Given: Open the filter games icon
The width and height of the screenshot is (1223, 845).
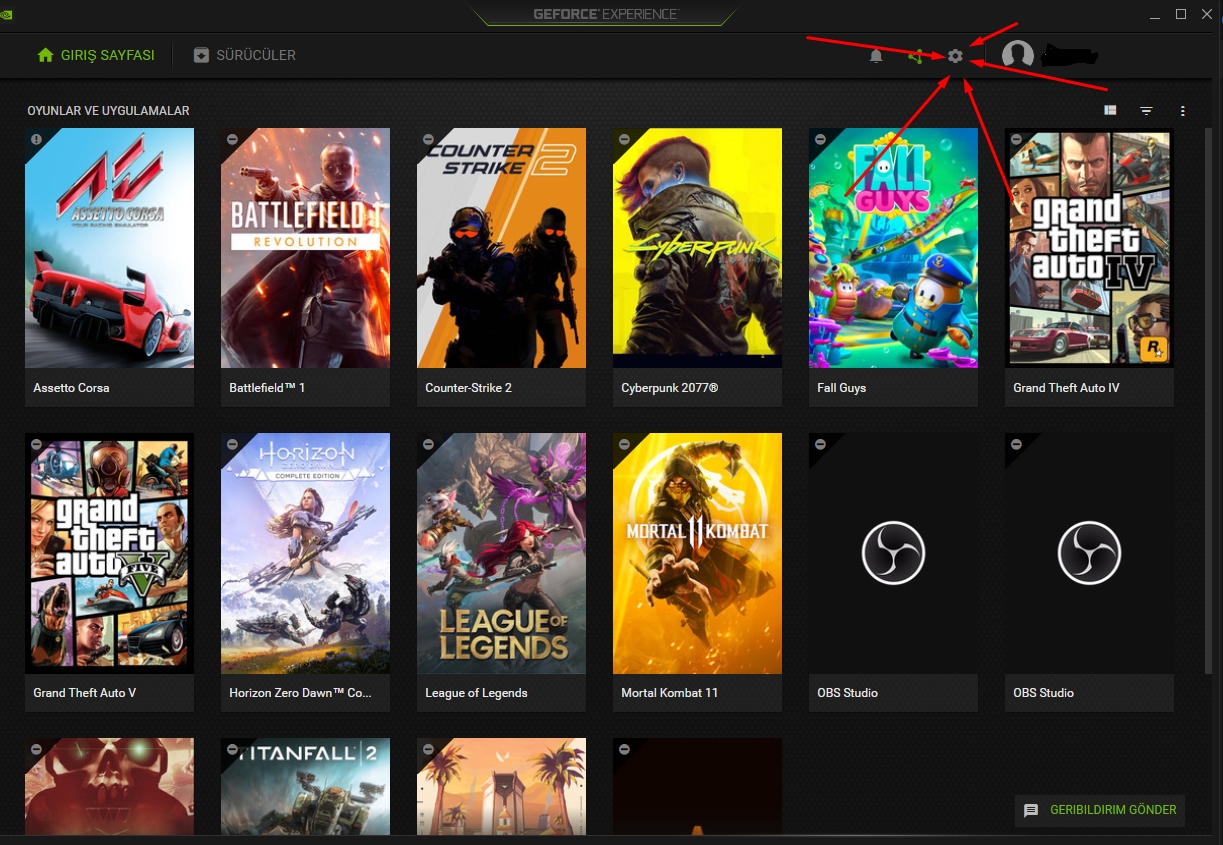Looking at the screenshot, I should coord(1146,111).
